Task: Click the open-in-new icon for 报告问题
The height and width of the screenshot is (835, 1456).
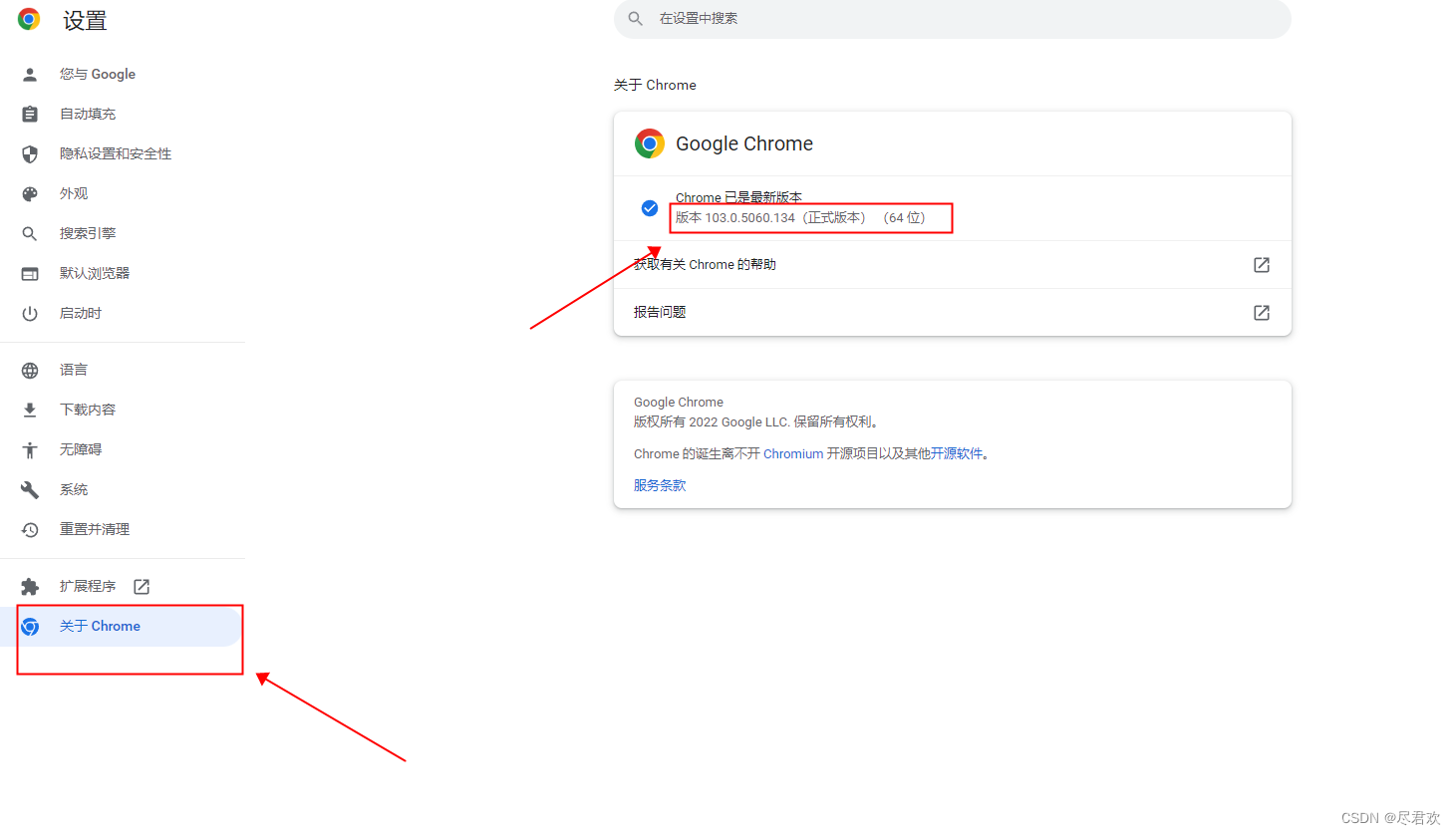Action: tap(1262, 313)
